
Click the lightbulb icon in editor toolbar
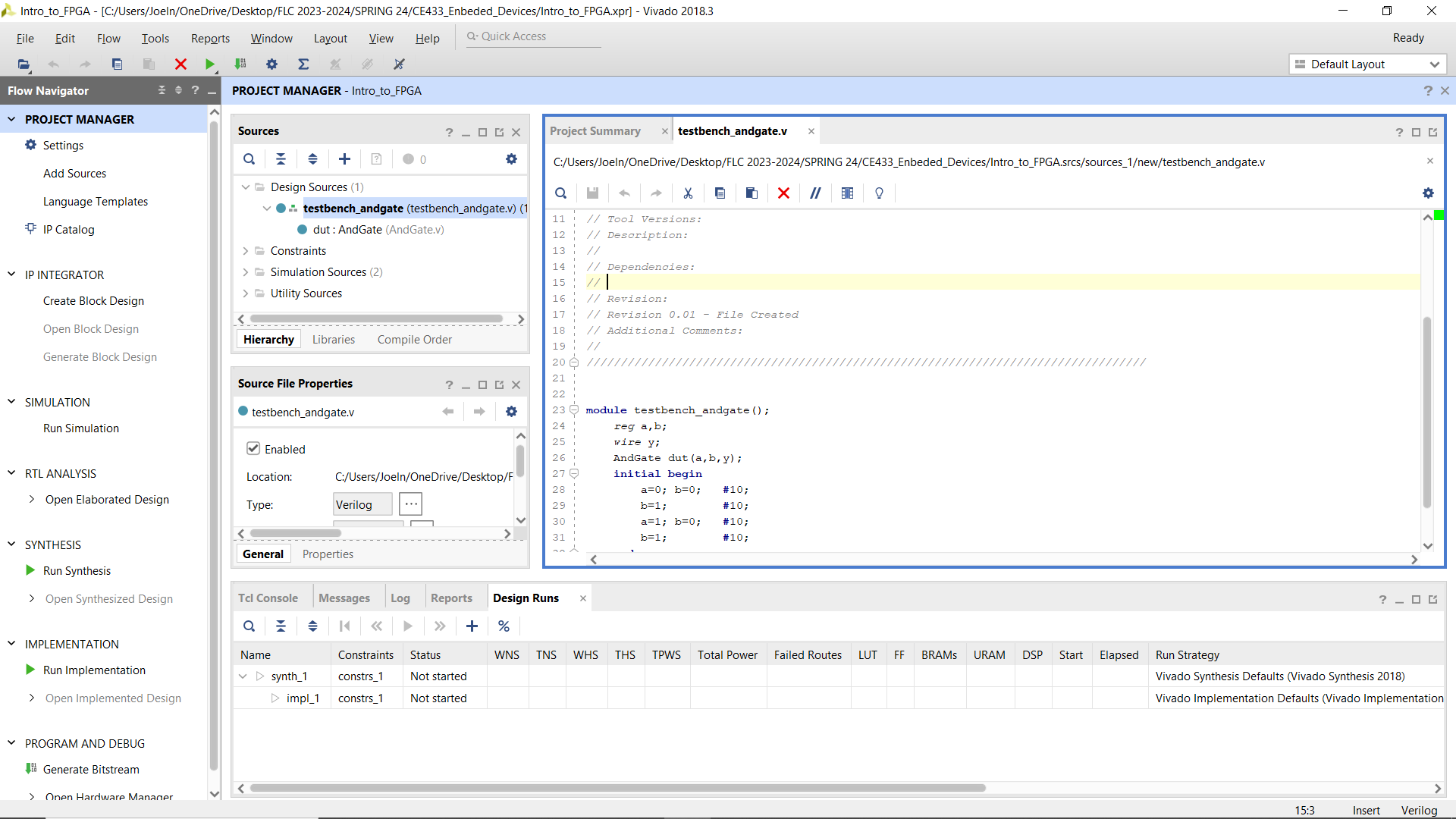point(879,193)
